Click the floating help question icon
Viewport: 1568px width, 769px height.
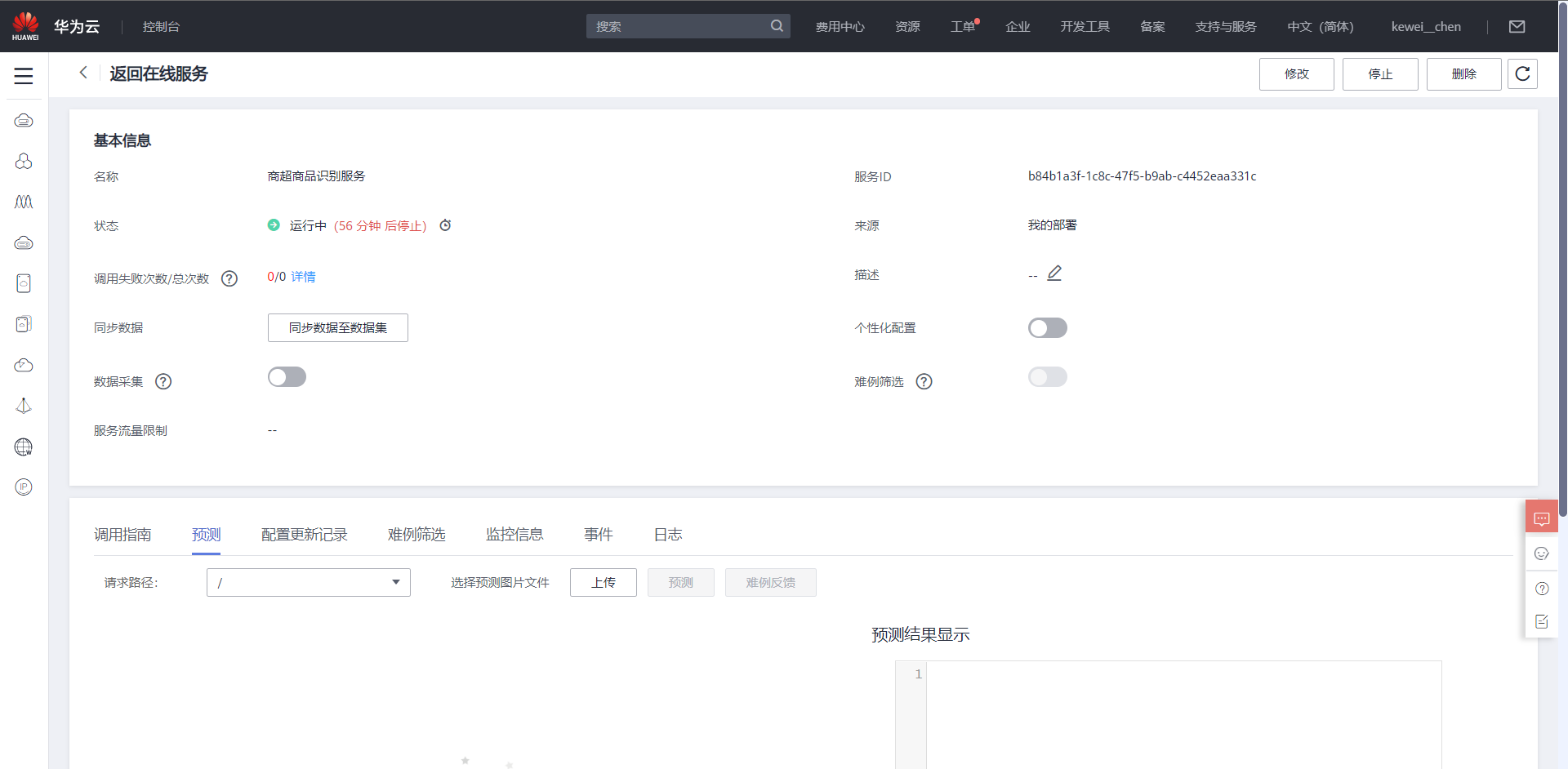(1542, 589)
